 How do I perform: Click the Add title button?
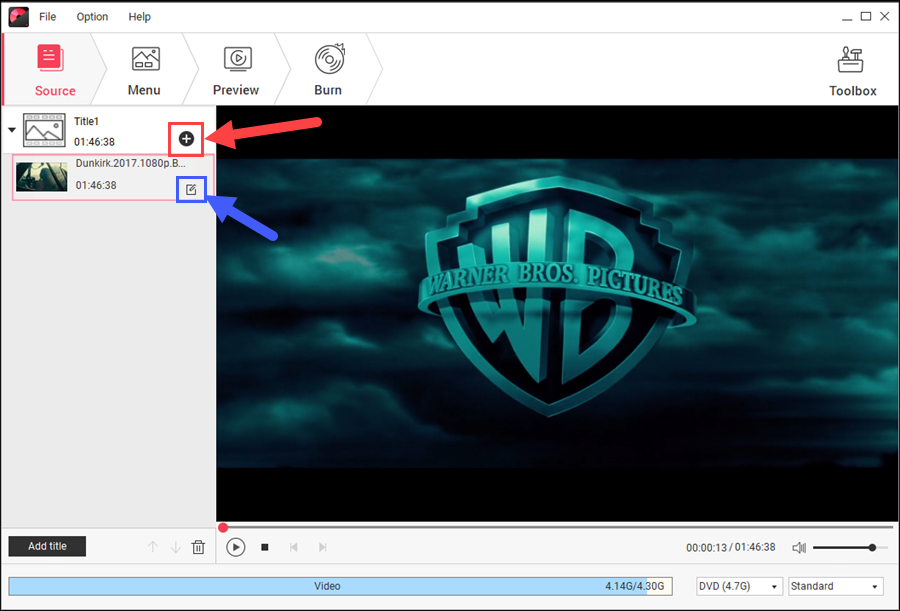pos(47,546)
